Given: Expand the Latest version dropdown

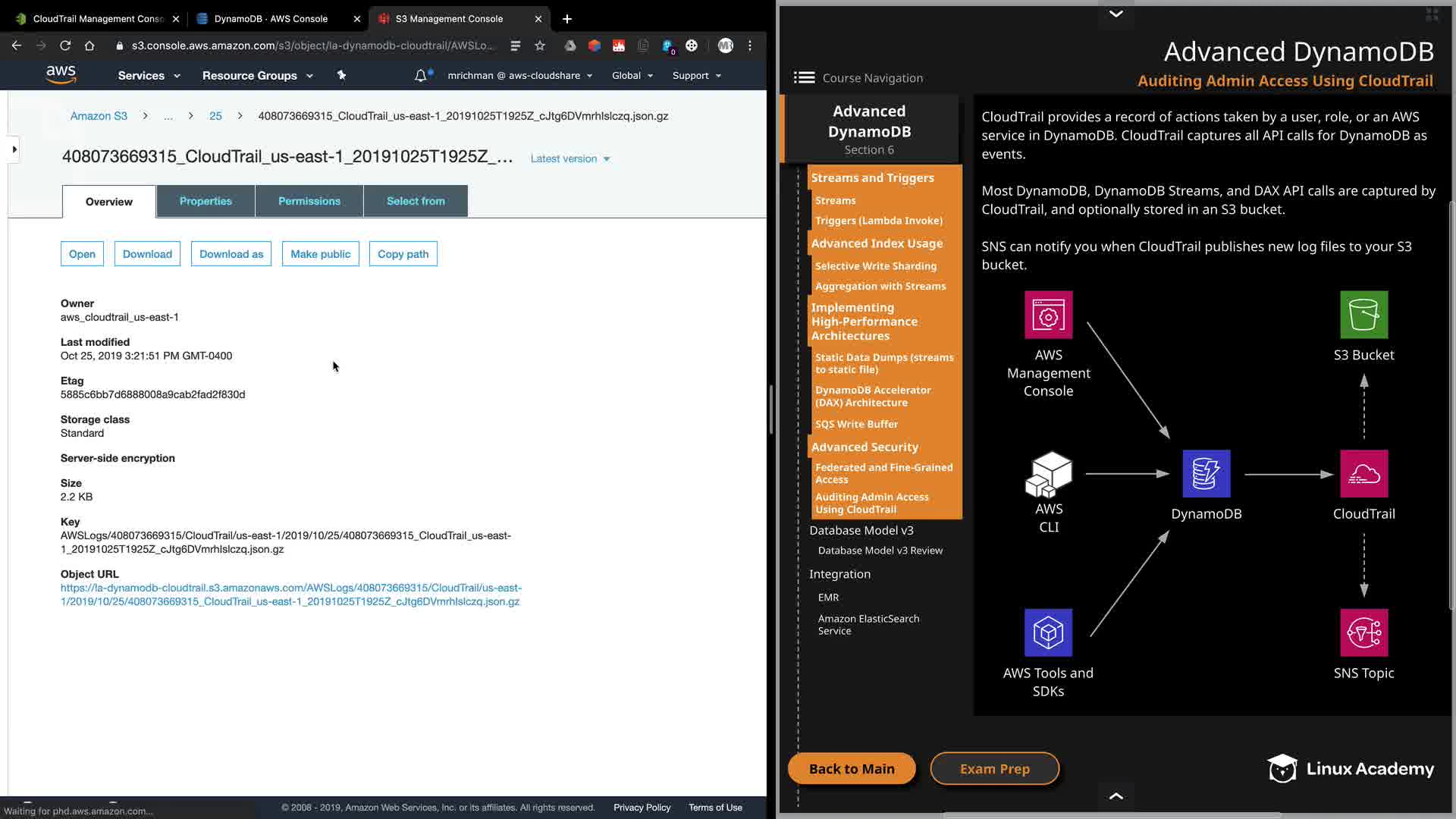Looking at the screenshot, I should point(570,158).
